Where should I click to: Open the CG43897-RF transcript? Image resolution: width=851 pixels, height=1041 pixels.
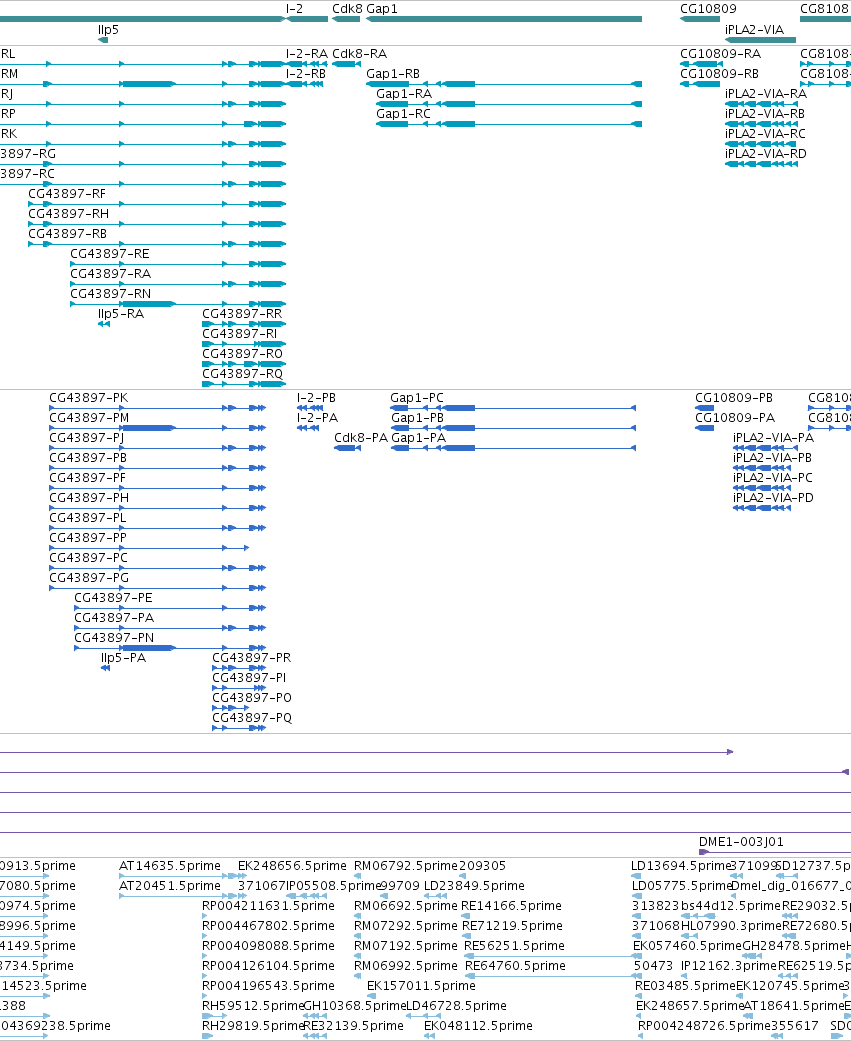coord(157,204)
